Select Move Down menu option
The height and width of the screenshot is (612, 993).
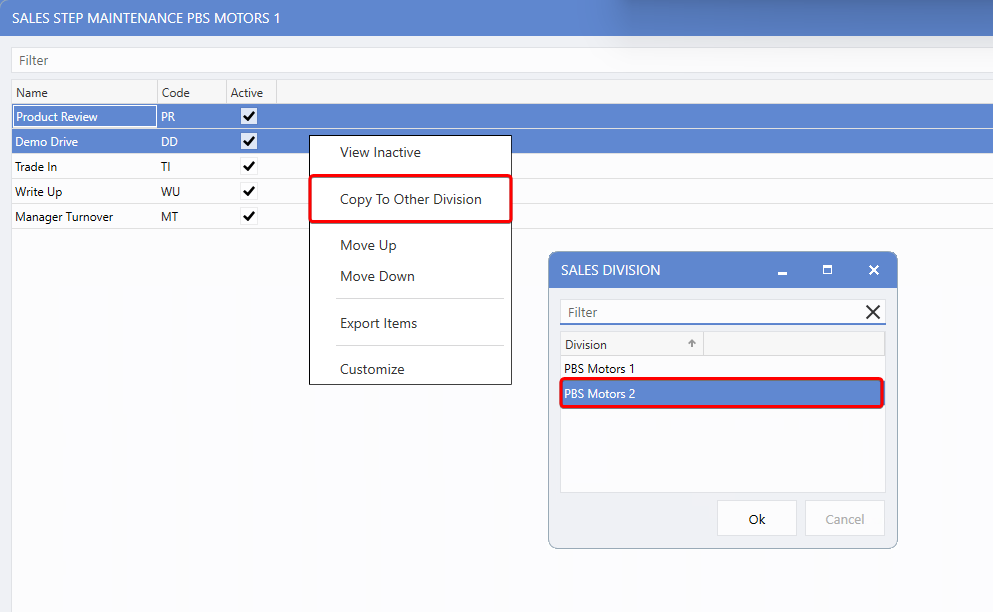pos(377,277)
